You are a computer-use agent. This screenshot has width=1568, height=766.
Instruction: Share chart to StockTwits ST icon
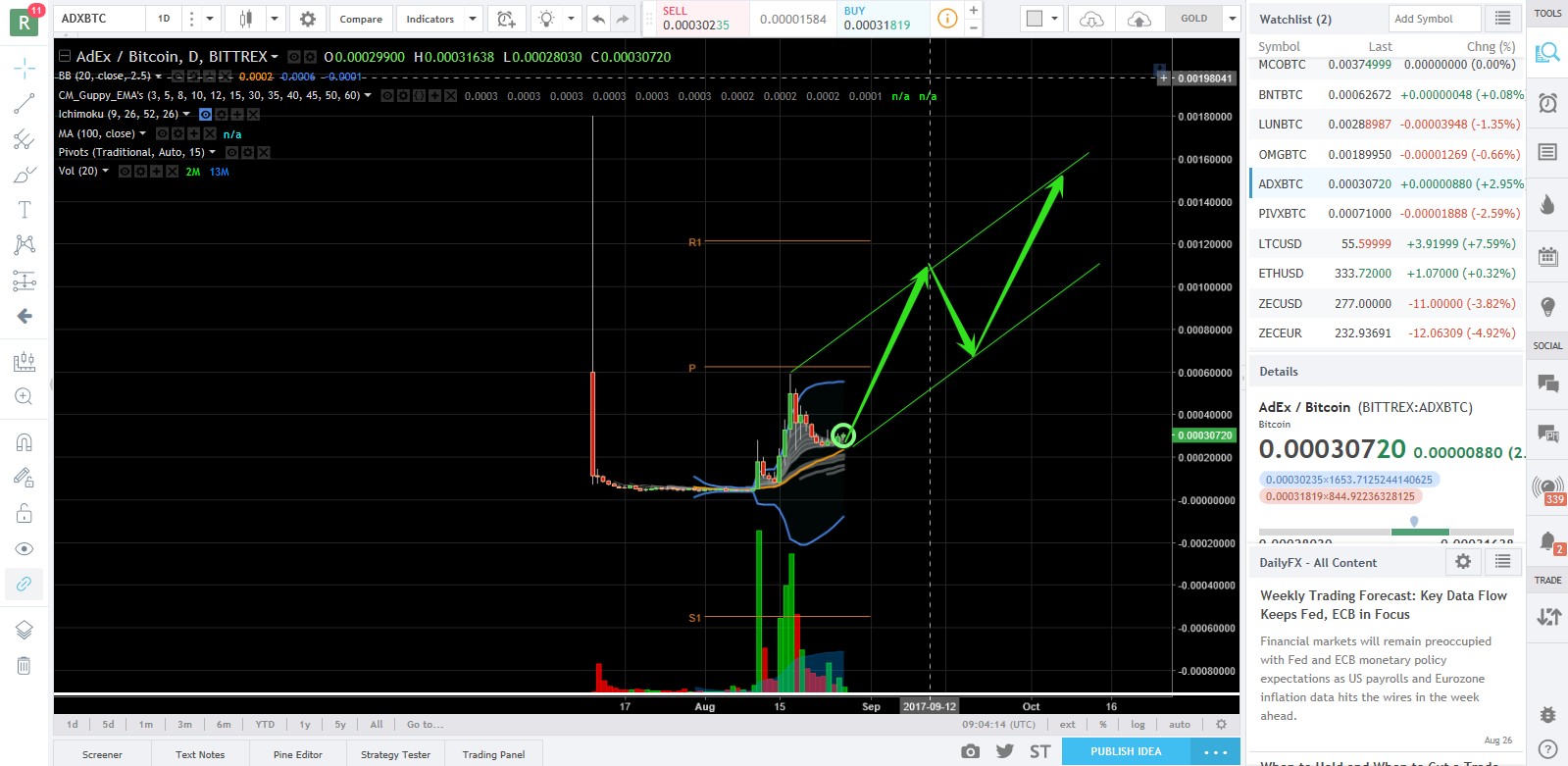(1040, 751)
